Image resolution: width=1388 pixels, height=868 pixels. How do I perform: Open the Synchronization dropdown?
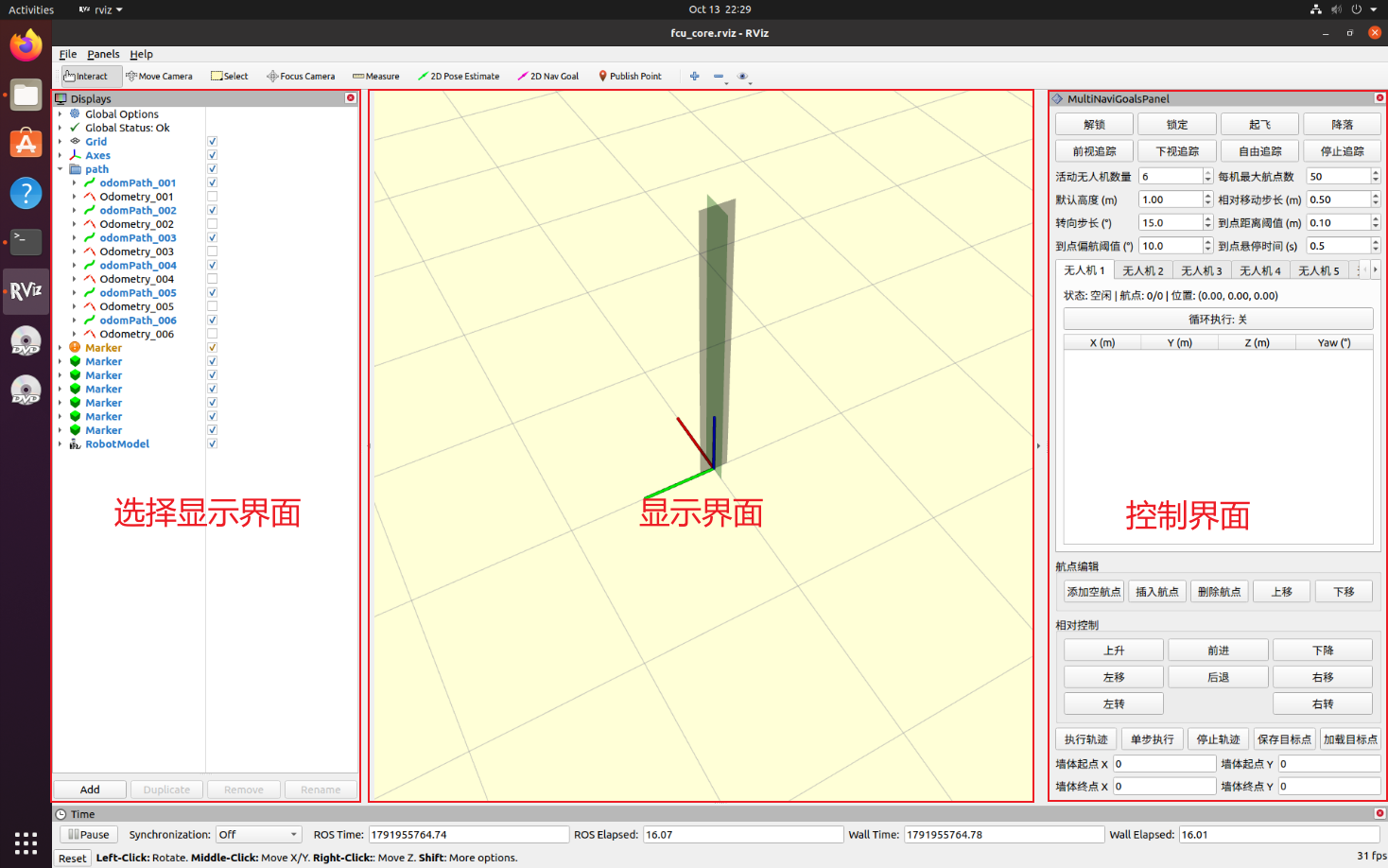(257, 835)
